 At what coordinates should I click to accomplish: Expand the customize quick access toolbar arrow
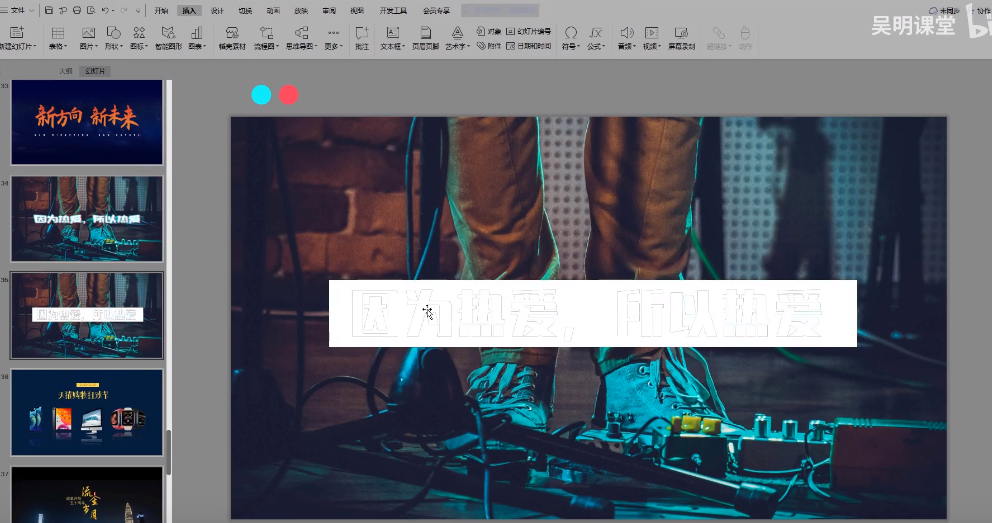tap(138, 11)
